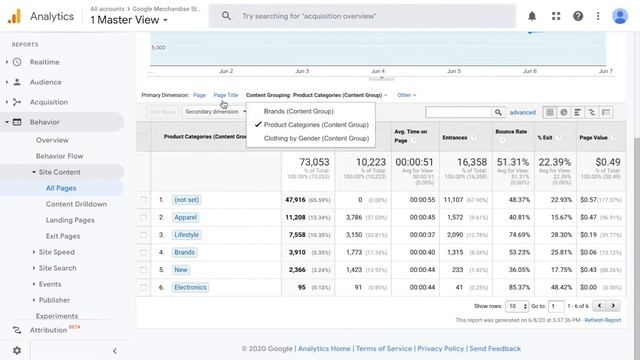Switch to the Percentage pie chart view
This screenshot has width=640, height=360.
(x=564, y=112)
